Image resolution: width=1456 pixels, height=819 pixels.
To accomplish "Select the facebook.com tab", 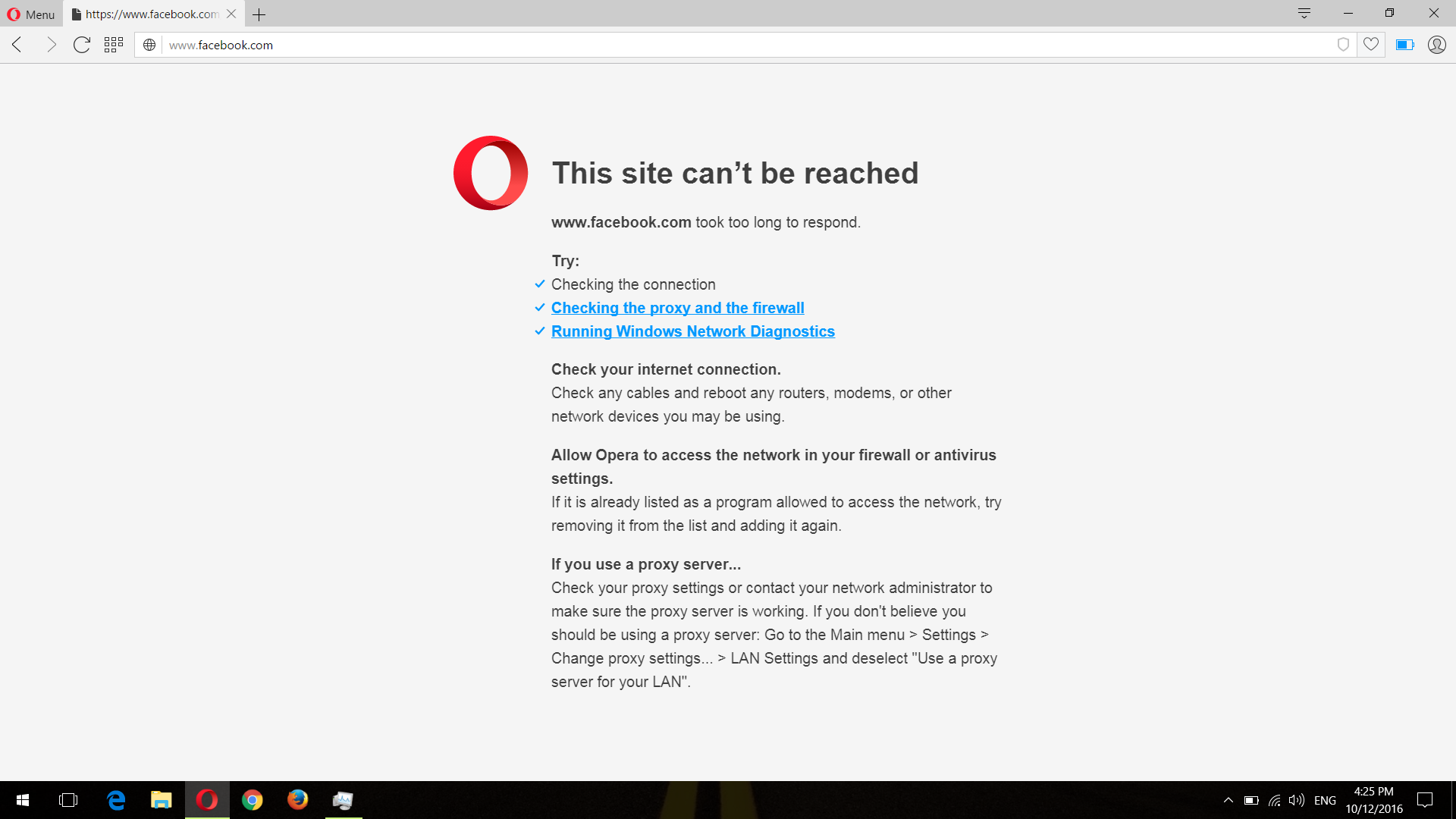I will (x=152, y=14).
